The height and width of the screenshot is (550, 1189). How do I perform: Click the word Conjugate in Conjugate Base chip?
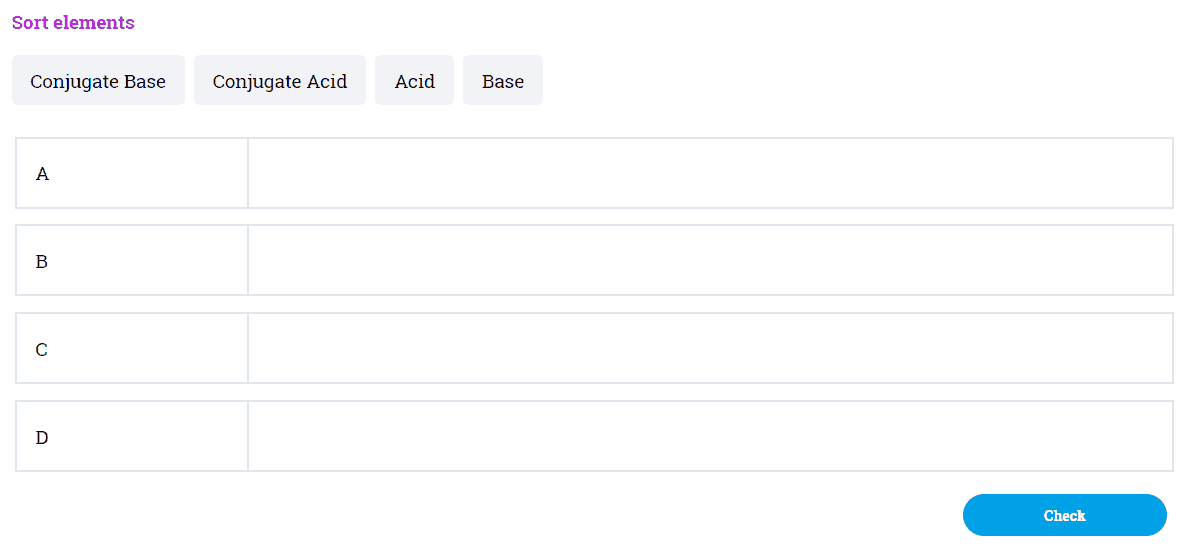tap(75, 82)
